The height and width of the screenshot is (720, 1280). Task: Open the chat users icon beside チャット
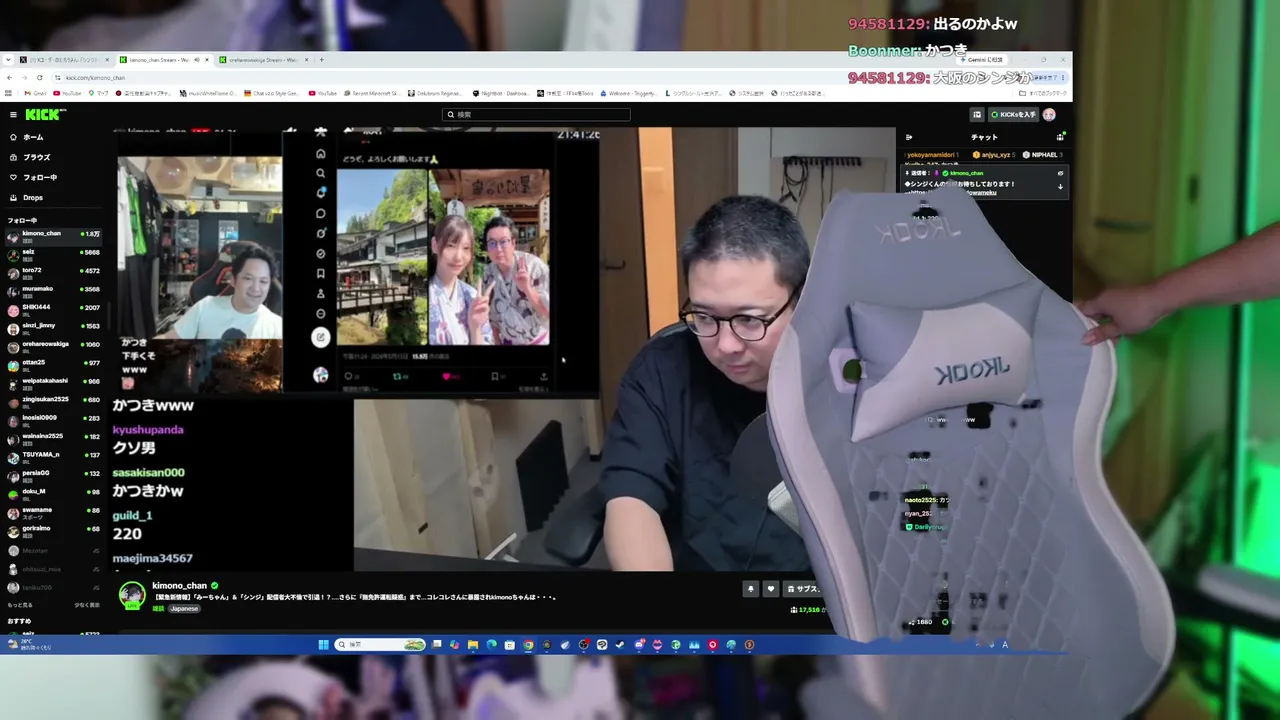pyautogui.click(x=1060, y=137)
